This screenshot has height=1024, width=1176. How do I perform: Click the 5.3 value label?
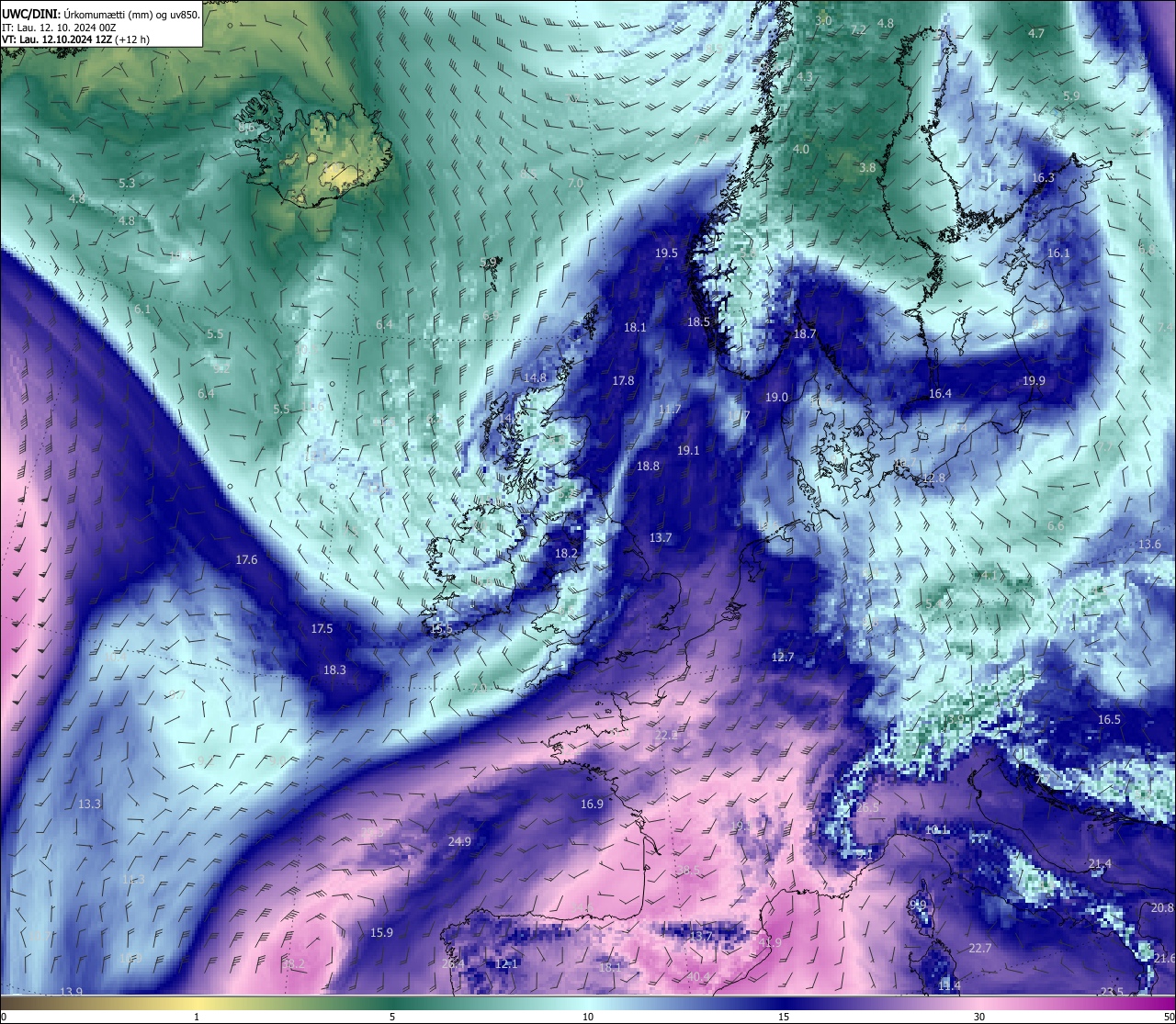(127, 184)
